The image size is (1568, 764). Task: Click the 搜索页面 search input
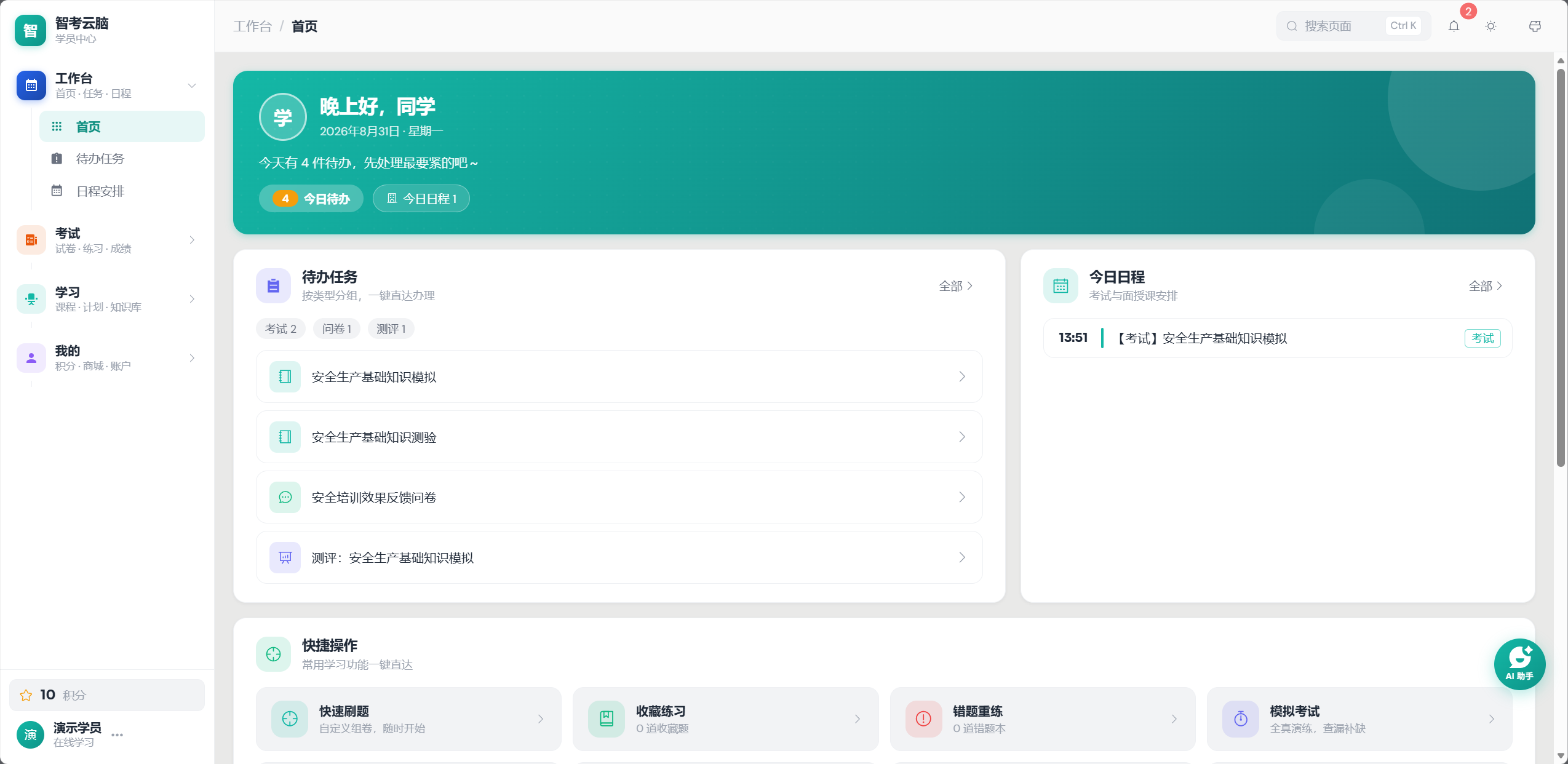[1353, 26]
